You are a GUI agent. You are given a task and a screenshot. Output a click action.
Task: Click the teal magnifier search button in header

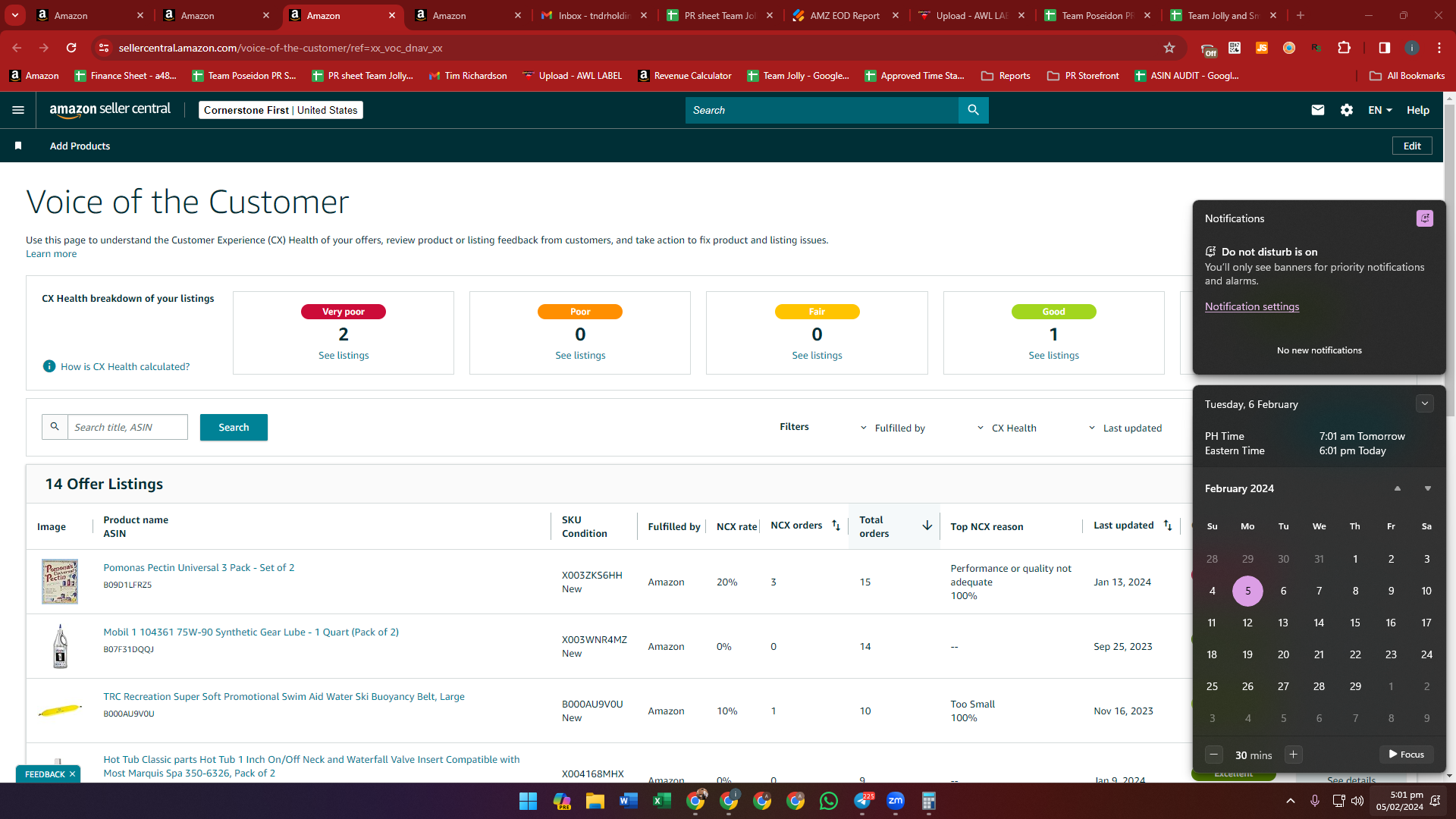[974, 110]
